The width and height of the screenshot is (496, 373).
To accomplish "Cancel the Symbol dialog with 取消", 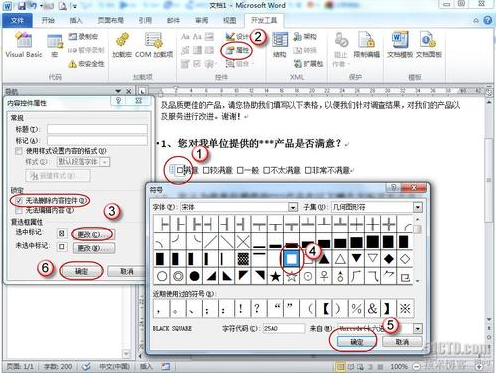I will pos(402,342).
